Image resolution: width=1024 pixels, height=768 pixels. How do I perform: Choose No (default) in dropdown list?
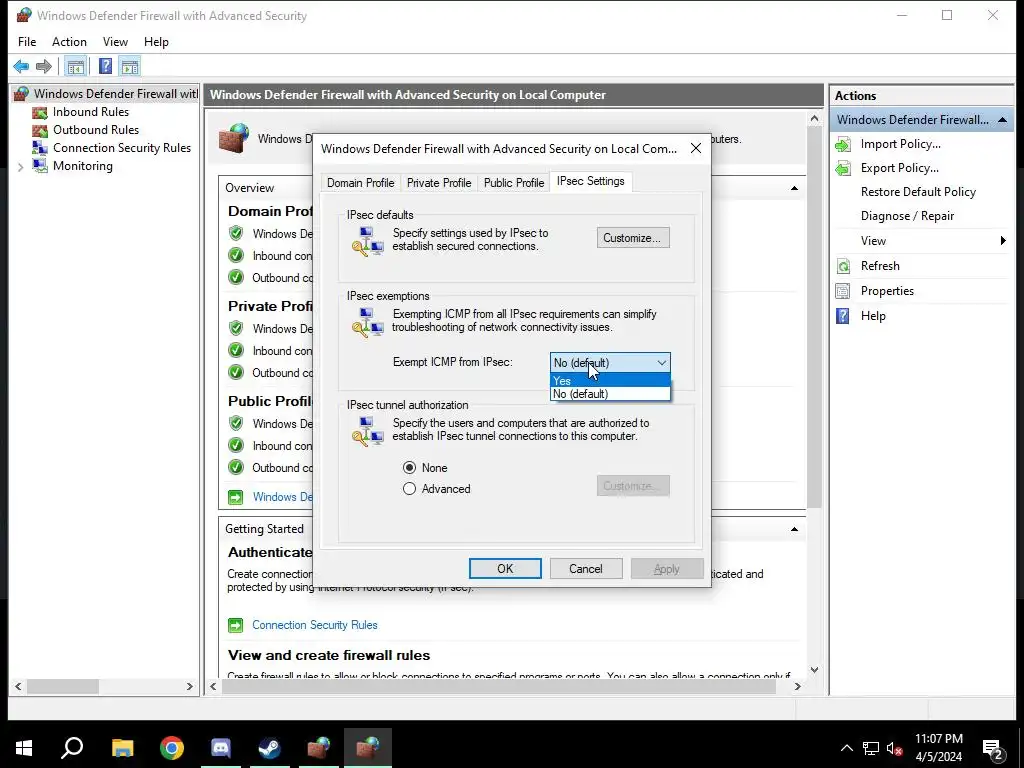tap(610, 394)
